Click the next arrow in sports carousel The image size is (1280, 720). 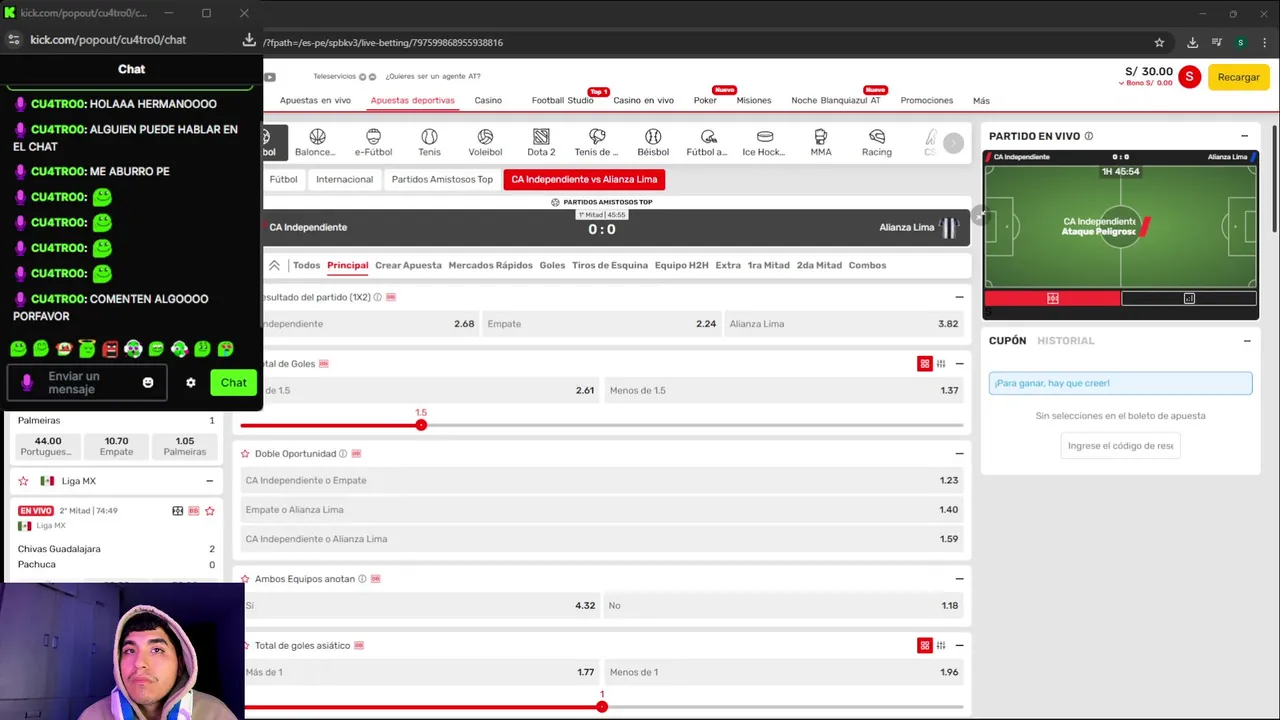pos(954,143)
